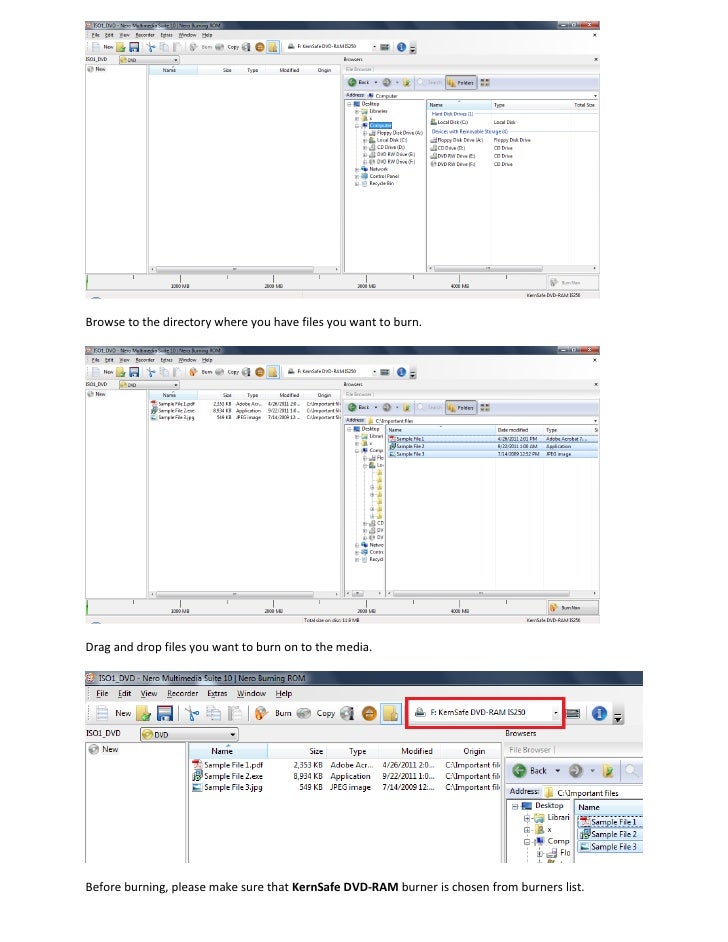Select Sample File 3 in the enlarged browser file list
The width and height of the screenshot is (728, 942).
(x=610, y=846)
